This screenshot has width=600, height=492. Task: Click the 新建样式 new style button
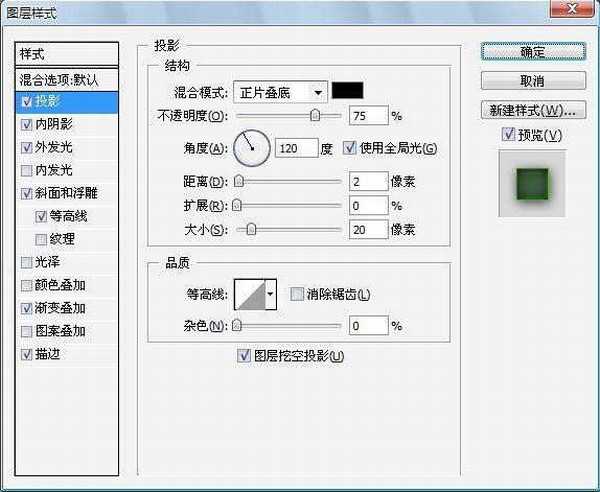point(532,109)
